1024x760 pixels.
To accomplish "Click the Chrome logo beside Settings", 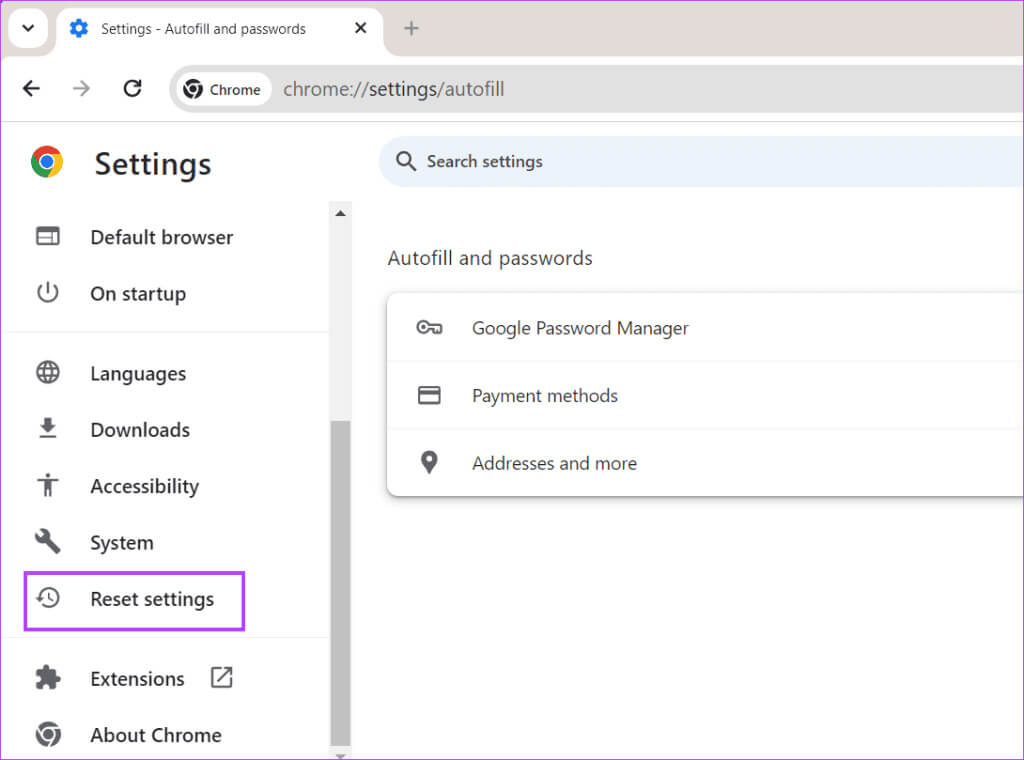I will point(47,162).
